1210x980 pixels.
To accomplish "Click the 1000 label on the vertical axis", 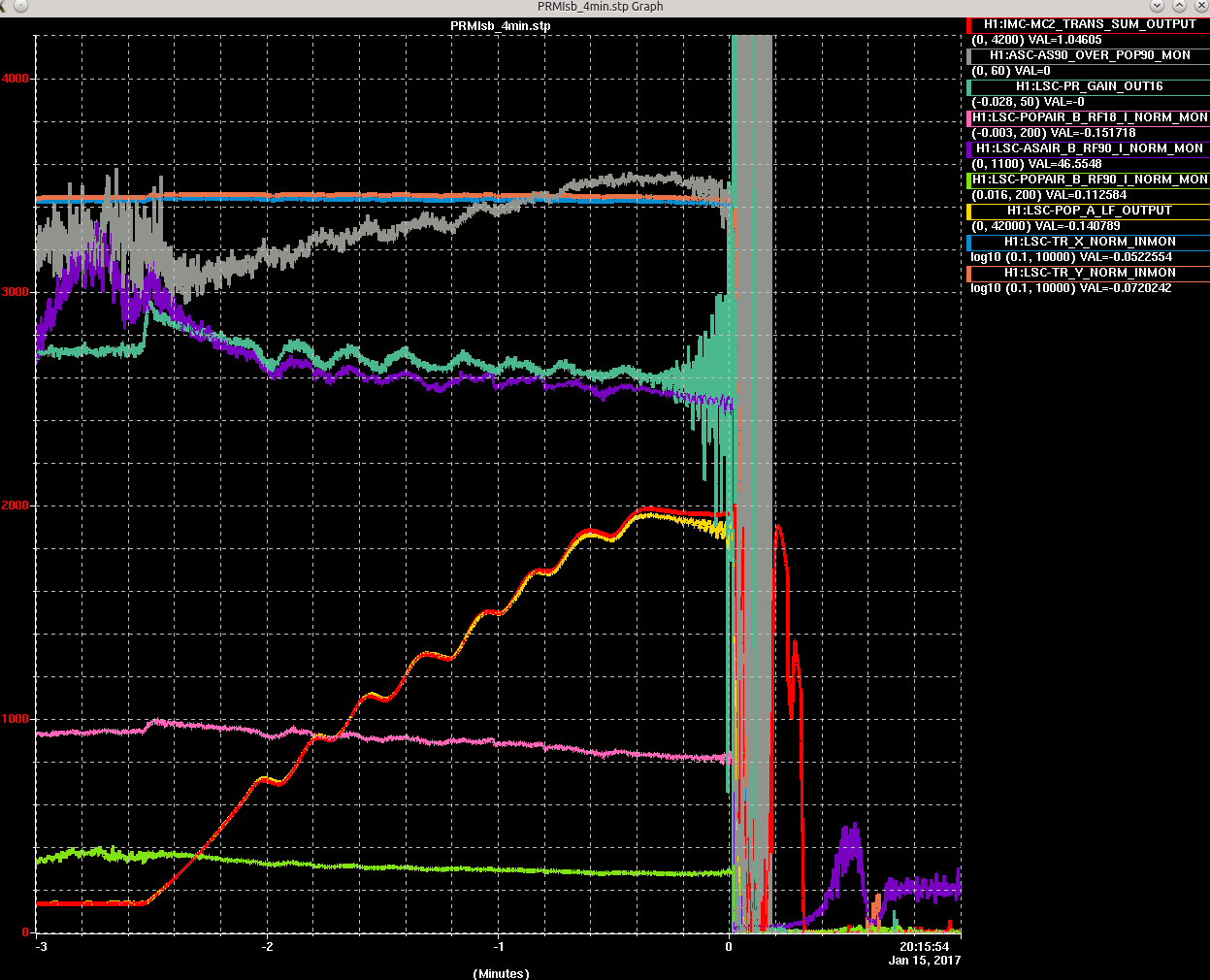I will (16, 719).
